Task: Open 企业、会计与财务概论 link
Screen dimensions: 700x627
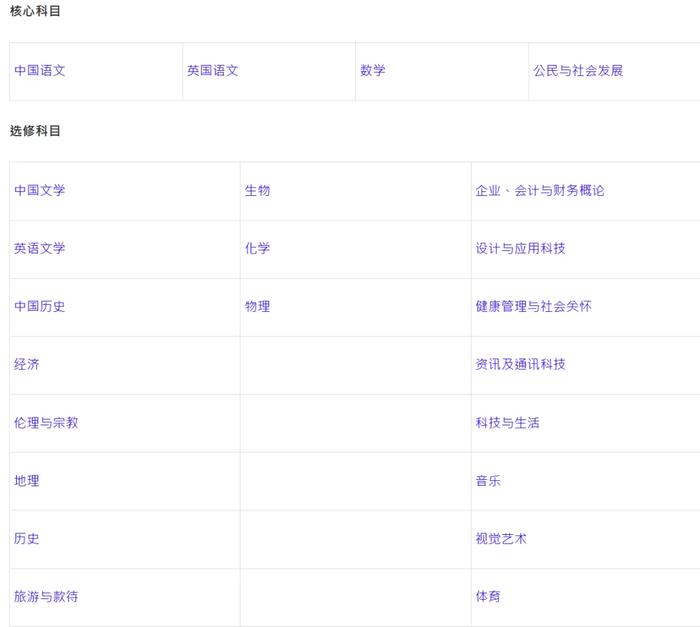Action: pos(540,190)
